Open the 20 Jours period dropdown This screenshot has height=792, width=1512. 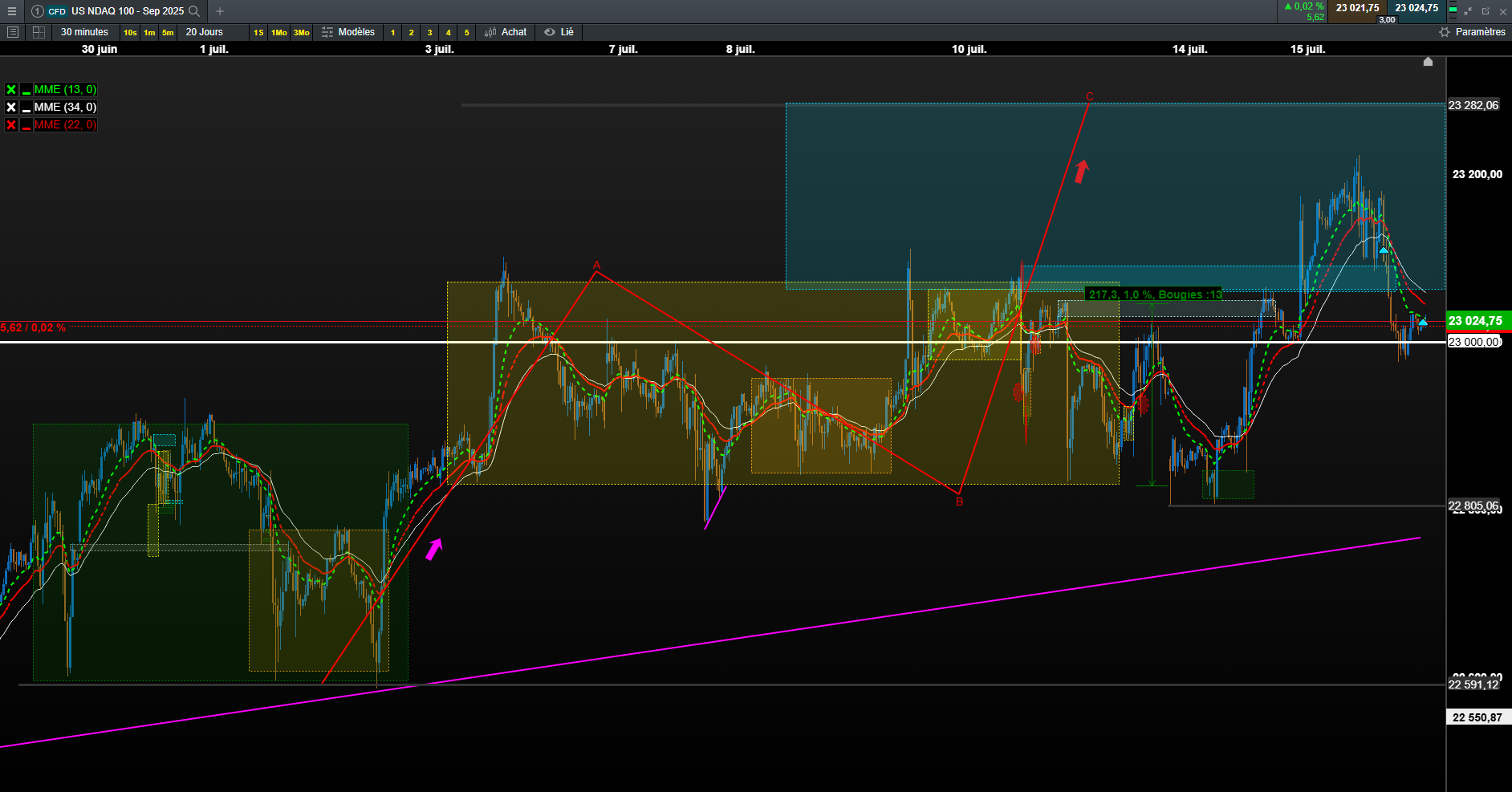coord(205,32)
